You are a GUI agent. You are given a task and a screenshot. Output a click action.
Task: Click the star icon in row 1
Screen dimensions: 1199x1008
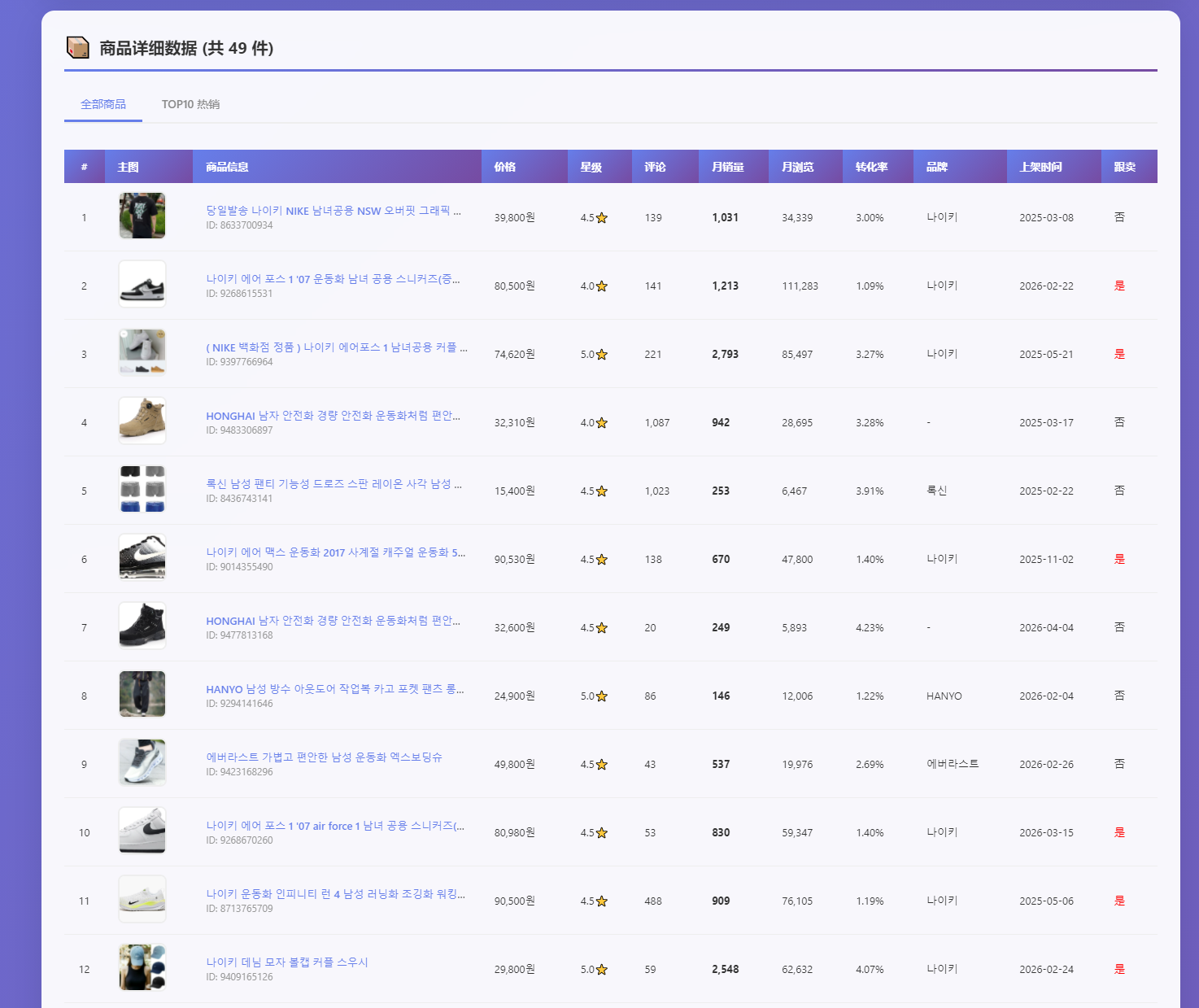tap(602, 218)
